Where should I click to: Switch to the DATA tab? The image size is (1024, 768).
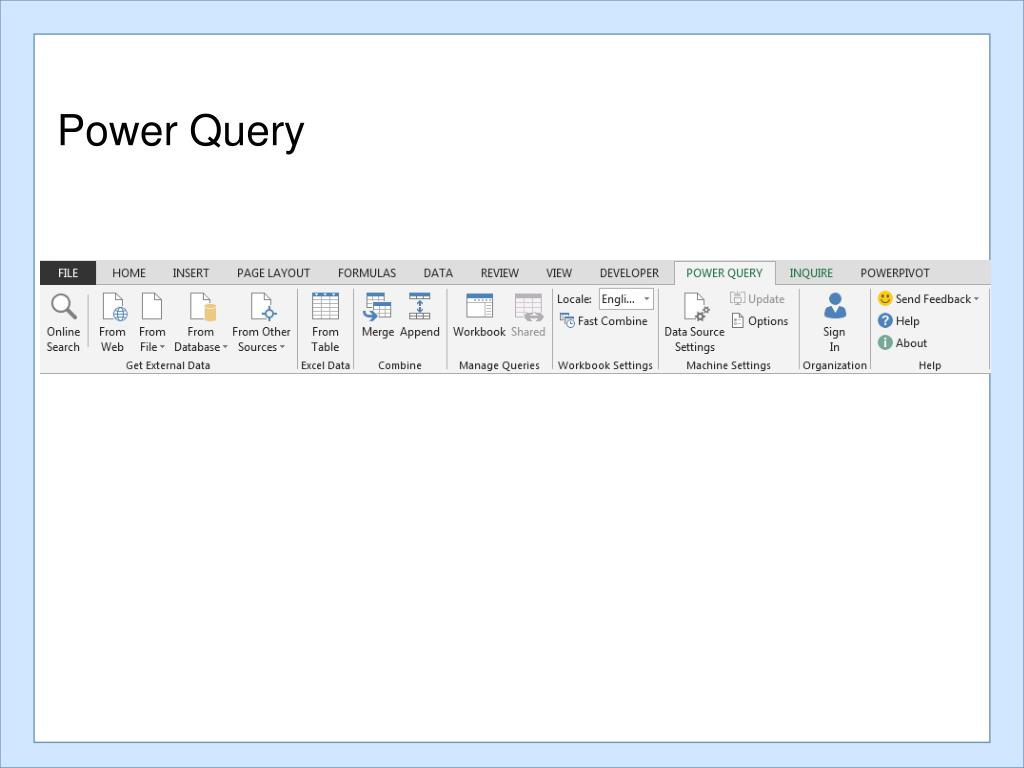tap(438, 273)
